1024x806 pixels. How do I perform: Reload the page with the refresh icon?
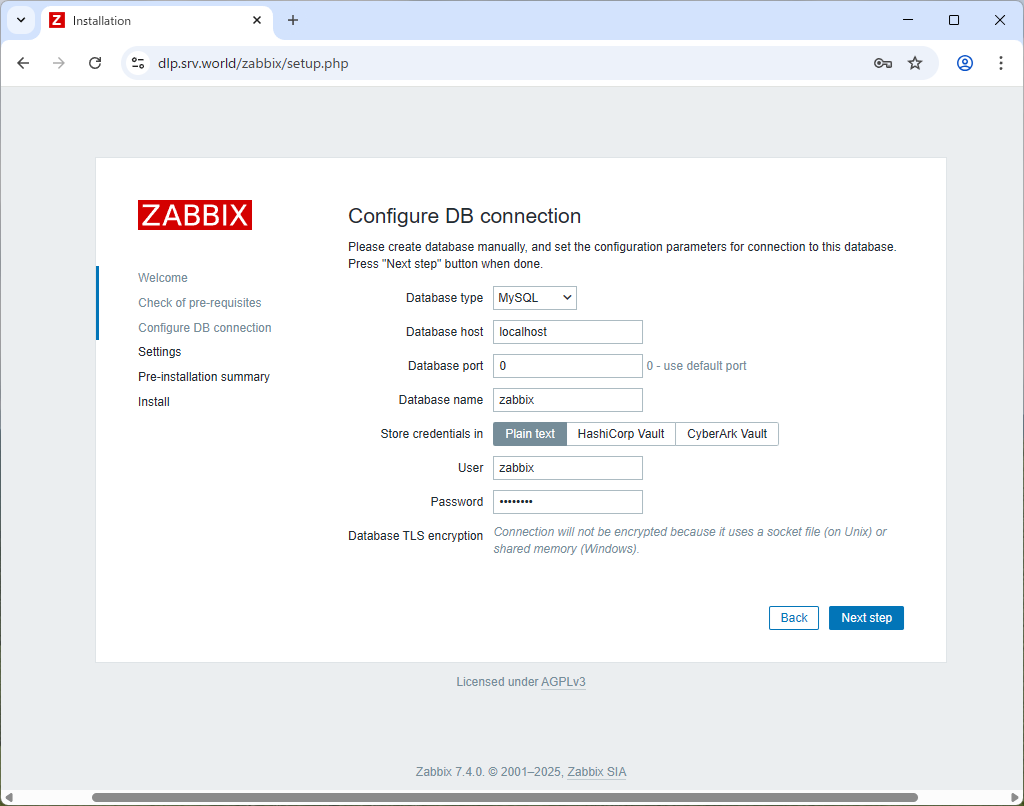click(95, 63)
